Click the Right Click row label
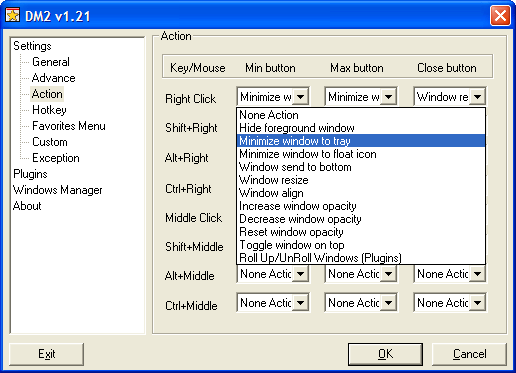Viewport: 516px width, 373px height. tap(190, 99)
